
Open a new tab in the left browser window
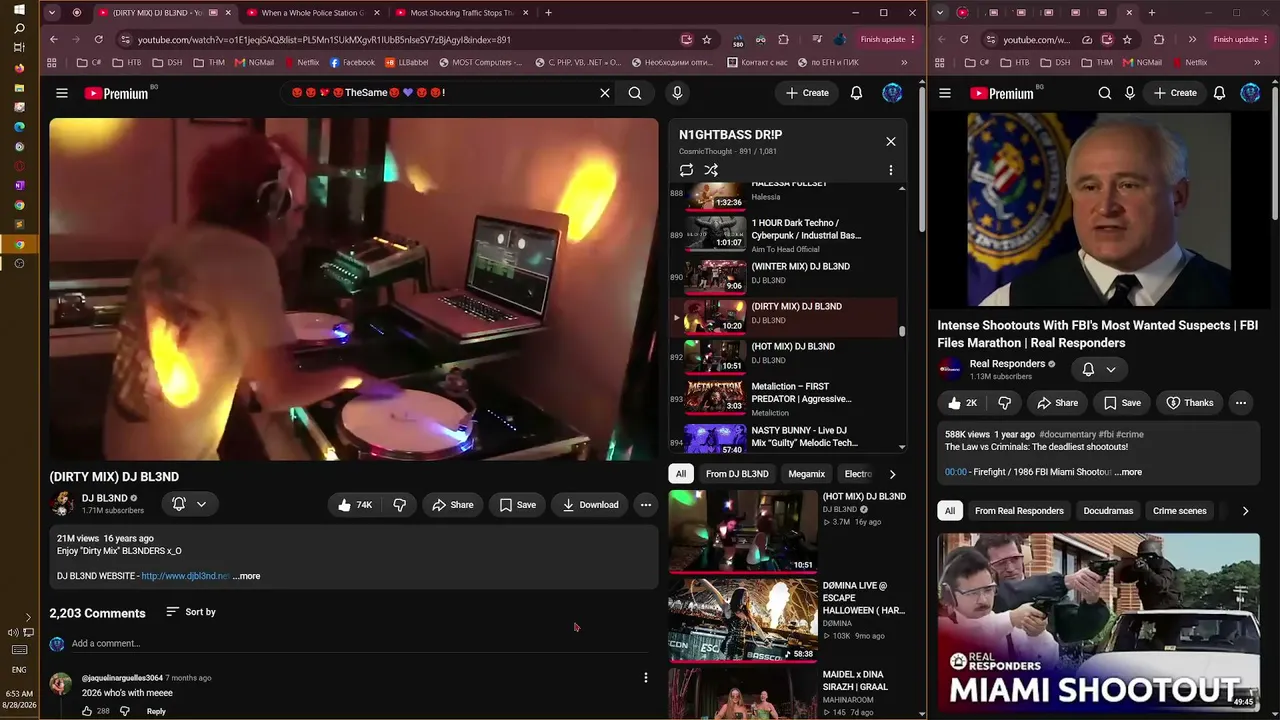tap(548, 13)
